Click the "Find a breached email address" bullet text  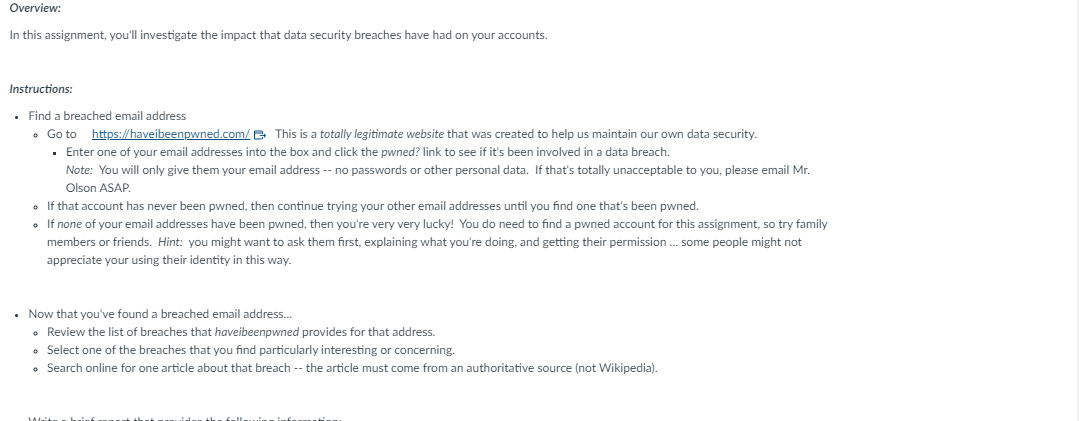point(107,116)
